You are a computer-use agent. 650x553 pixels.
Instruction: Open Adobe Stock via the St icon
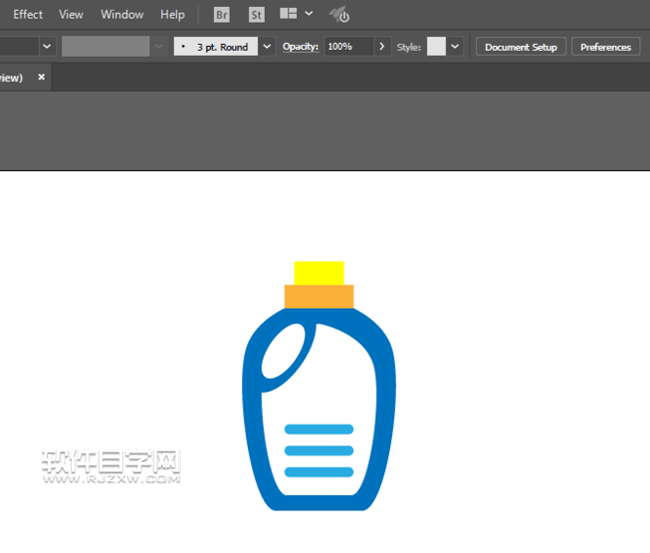click(x=256, y=15)
